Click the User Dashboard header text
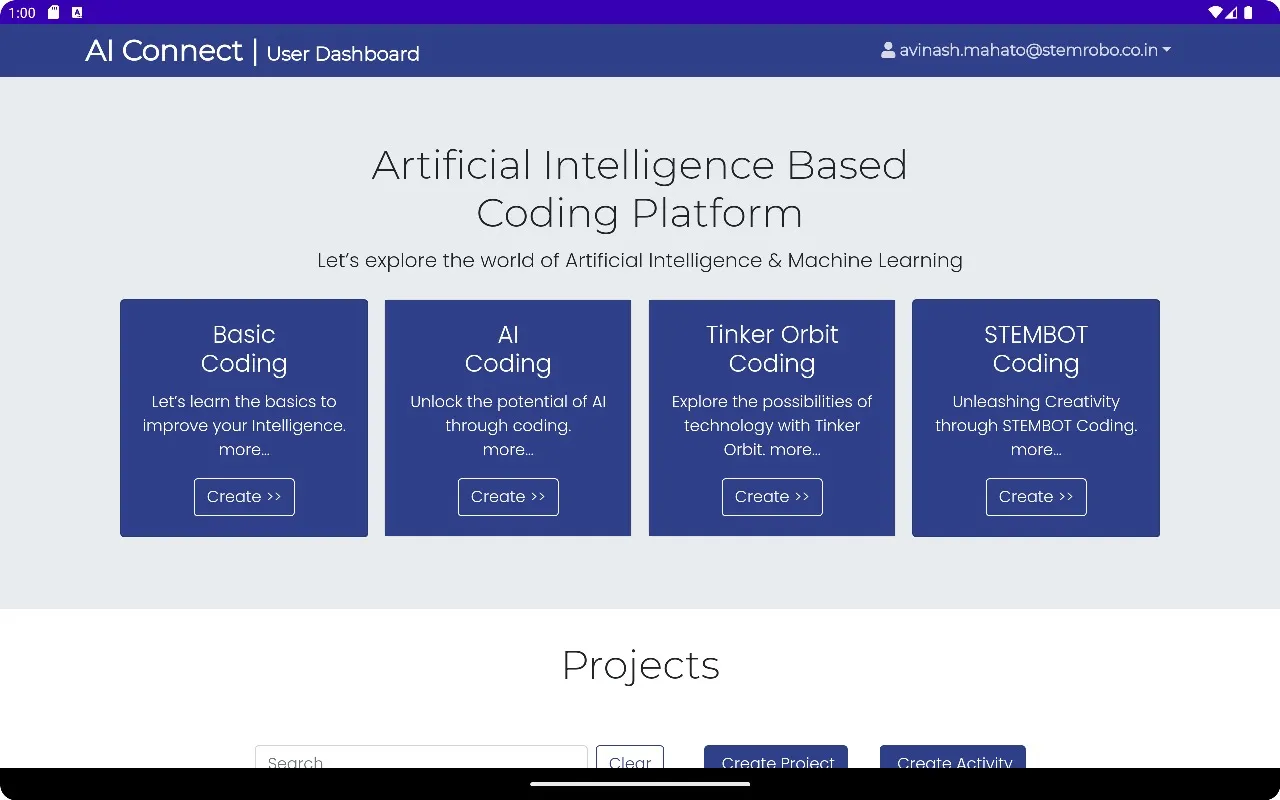The height and width of the screenshot is (800, 1280). (x=343, y=54)
